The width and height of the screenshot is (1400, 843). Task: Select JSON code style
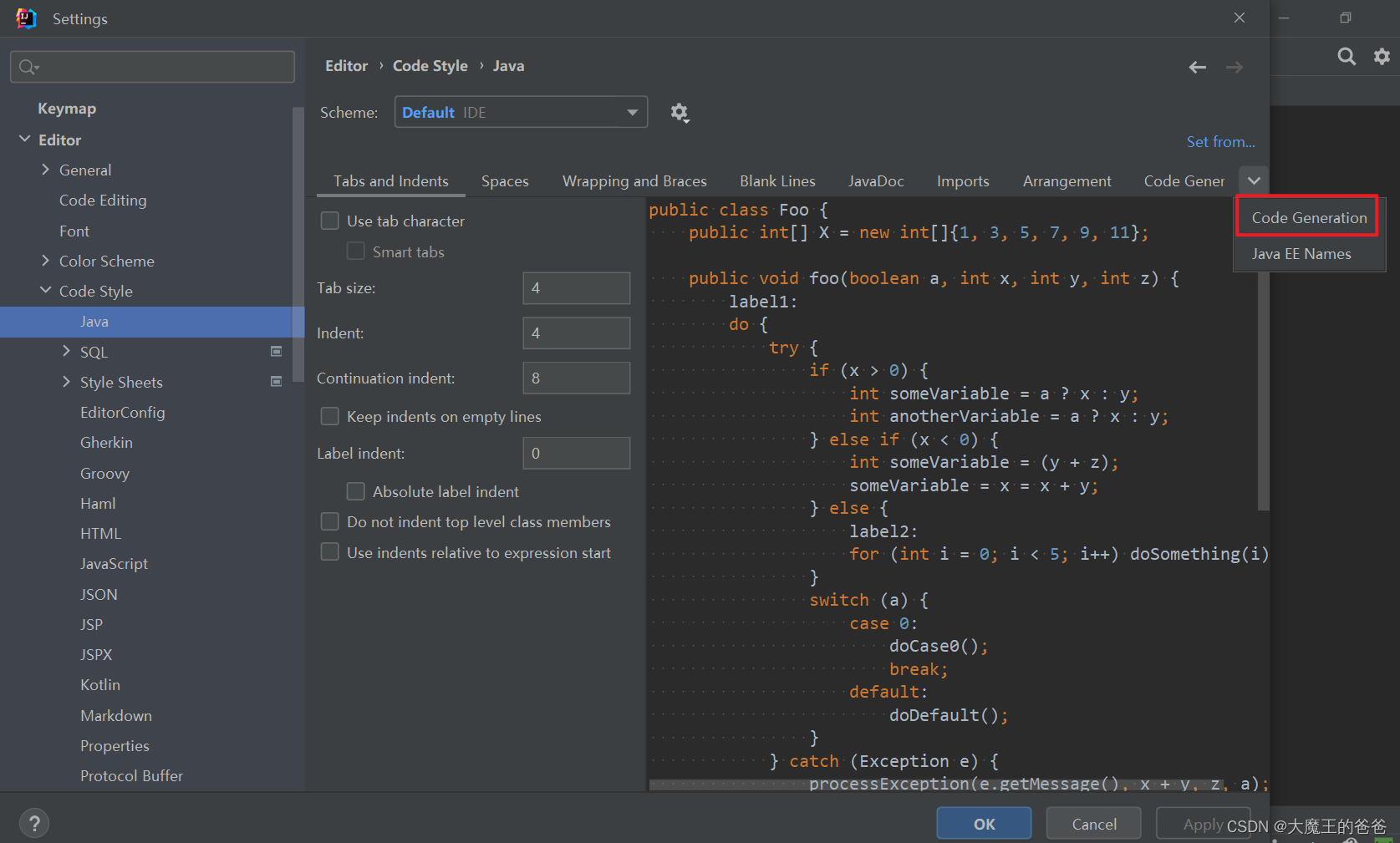click(x=99, y=595)
